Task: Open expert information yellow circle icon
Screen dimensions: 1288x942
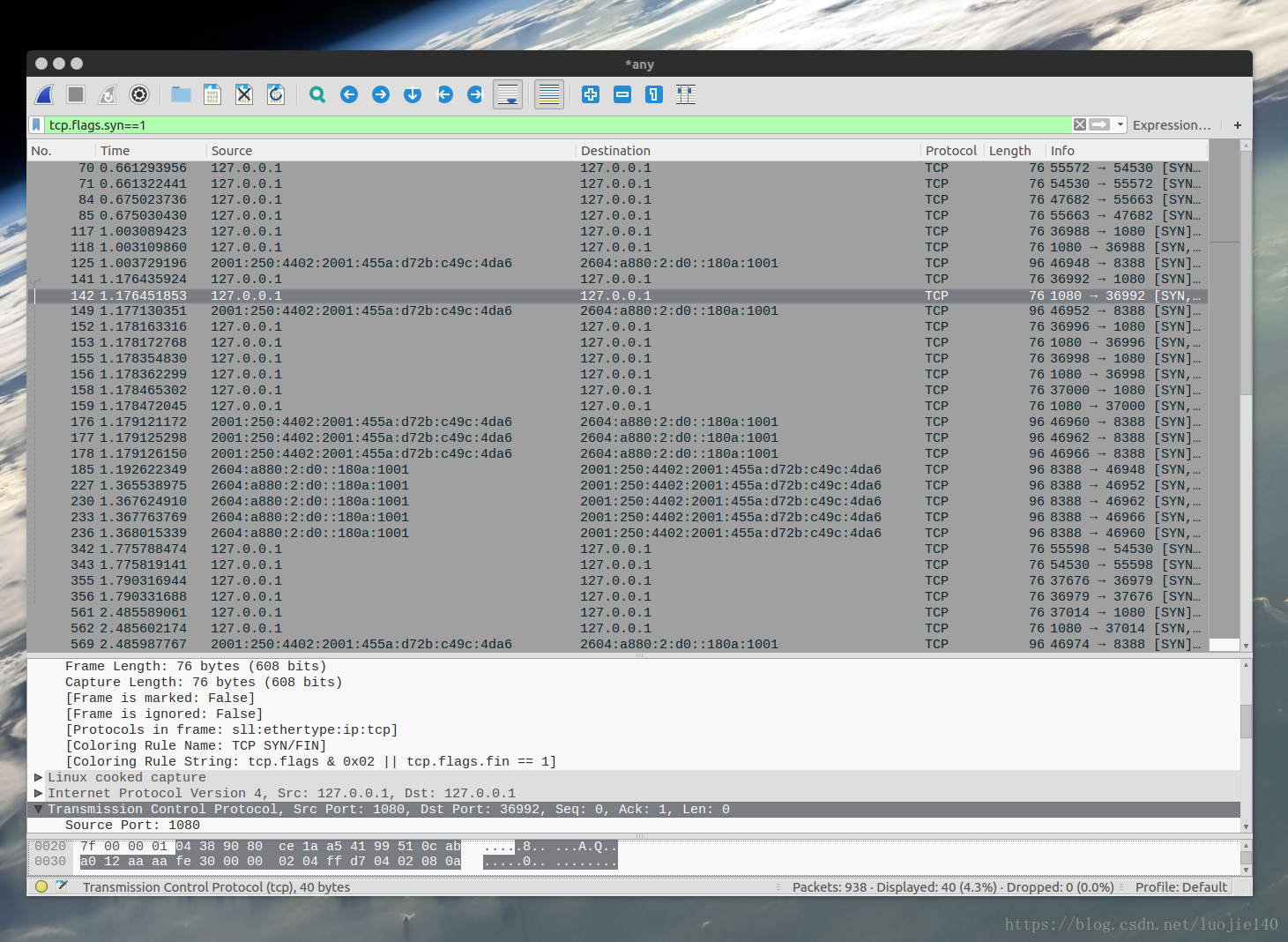Action: (x=41, y=886)
